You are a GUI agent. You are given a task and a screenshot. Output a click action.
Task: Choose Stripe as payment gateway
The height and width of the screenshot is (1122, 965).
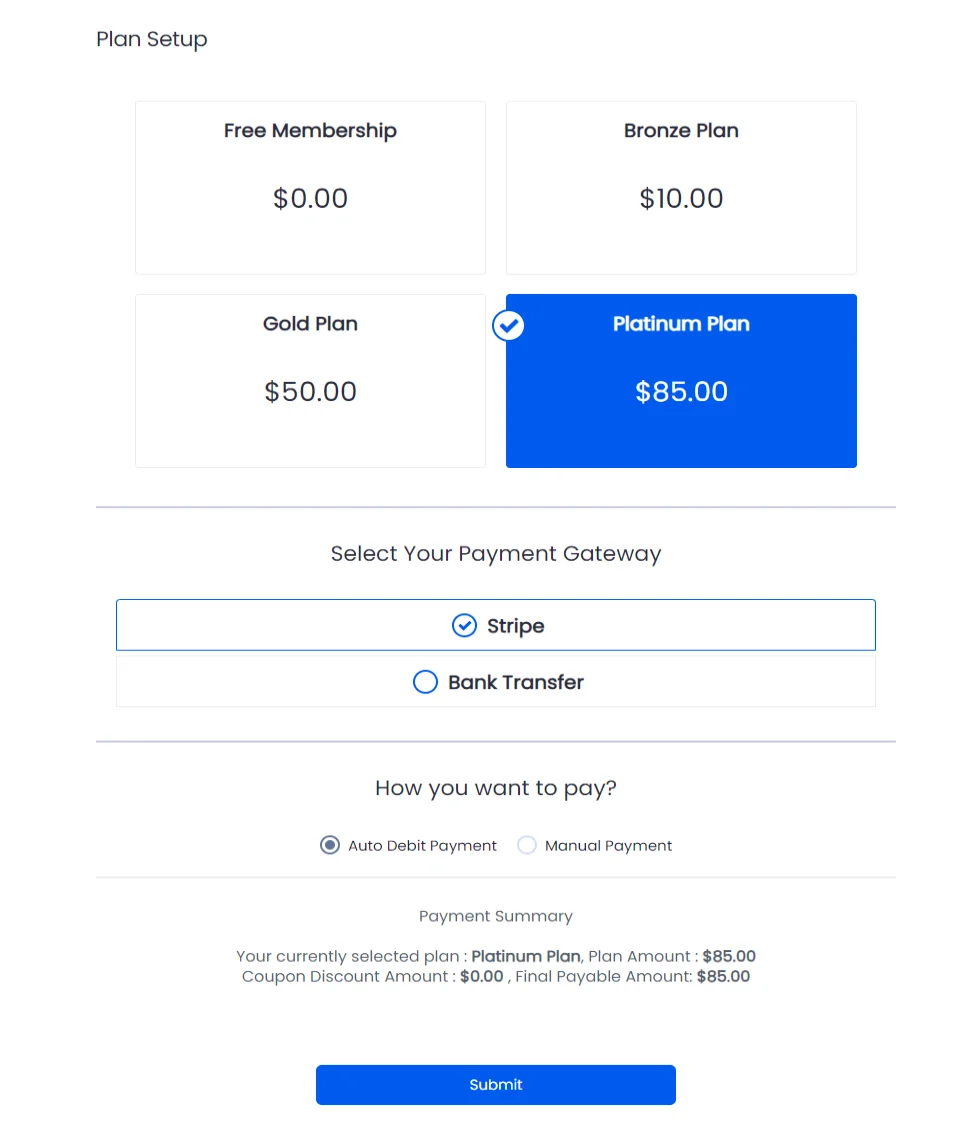tap(496, 625)
